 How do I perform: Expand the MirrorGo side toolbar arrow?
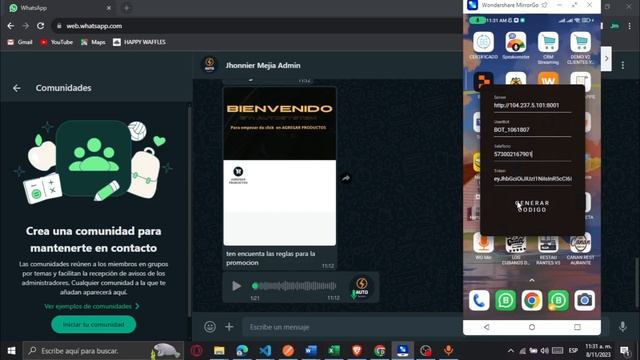tap(607, 58)
